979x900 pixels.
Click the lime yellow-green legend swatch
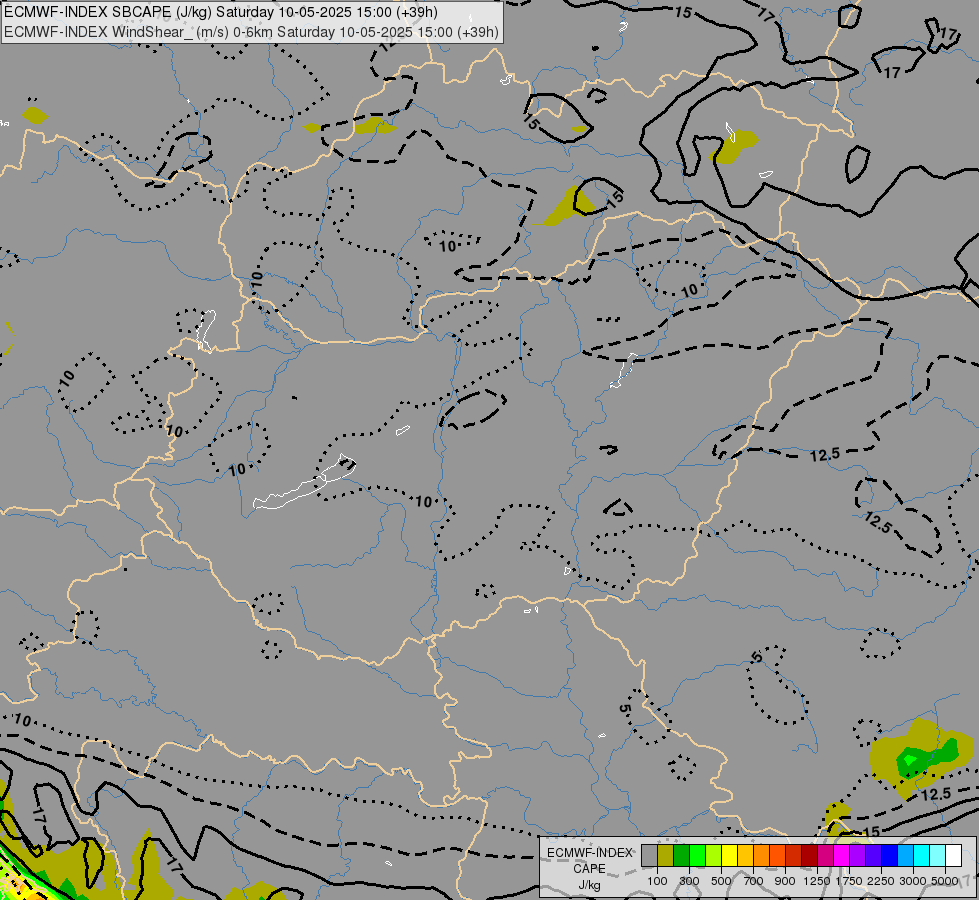(x=713, y=855)
